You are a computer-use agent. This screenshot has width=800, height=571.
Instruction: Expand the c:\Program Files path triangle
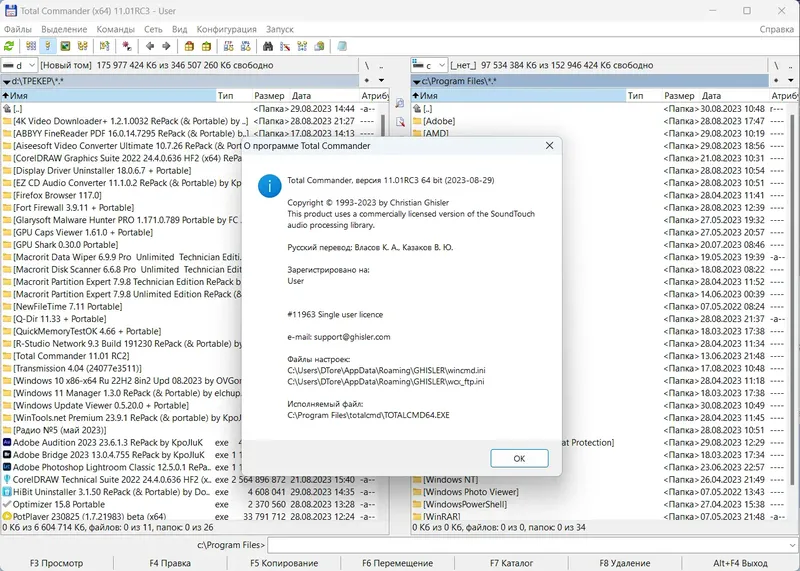[x=416, y=82]
